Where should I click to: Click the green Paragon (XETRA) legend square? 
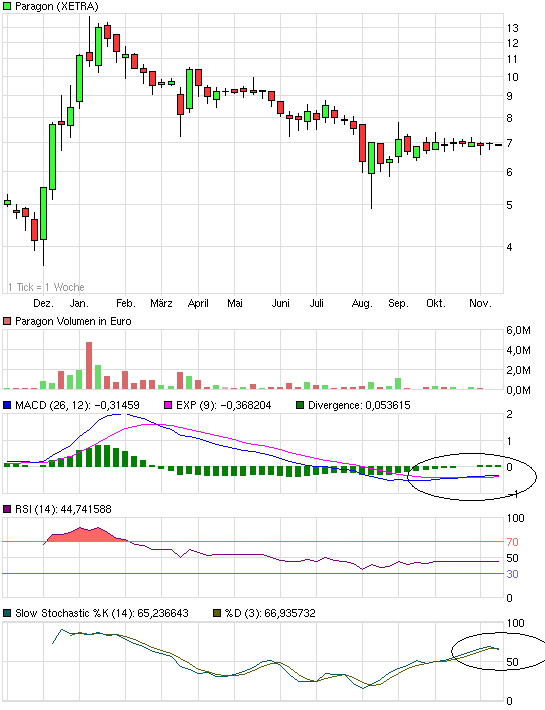coord(7,6)
